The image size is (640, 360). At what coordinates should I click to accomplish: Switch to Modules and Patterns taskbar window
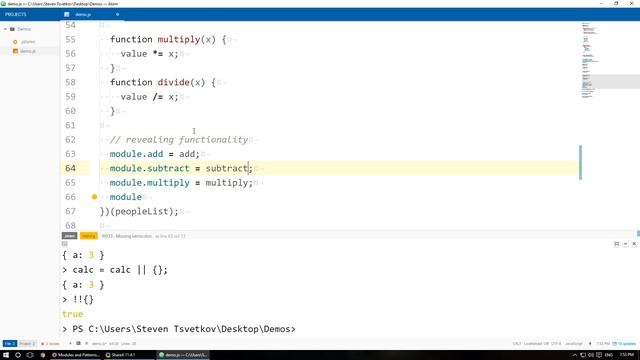coord(76,355)
